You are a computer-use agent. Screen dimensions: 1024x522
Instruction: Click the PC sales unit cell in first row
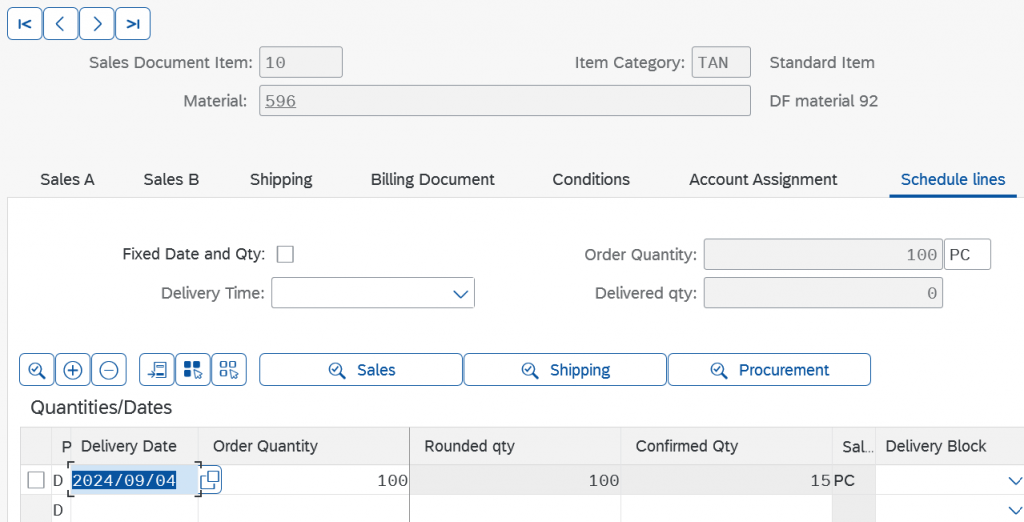coord(853,481)
